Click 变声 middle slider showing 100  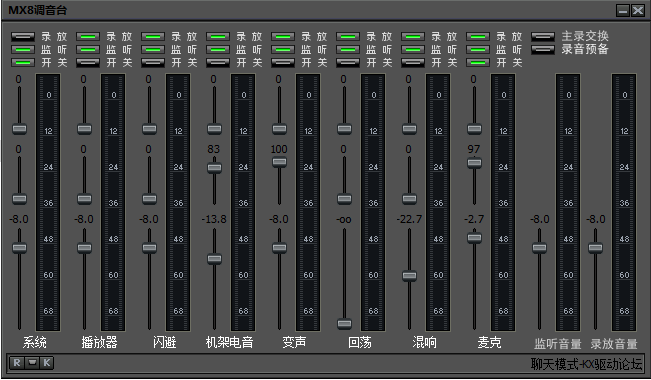(279, 162)
